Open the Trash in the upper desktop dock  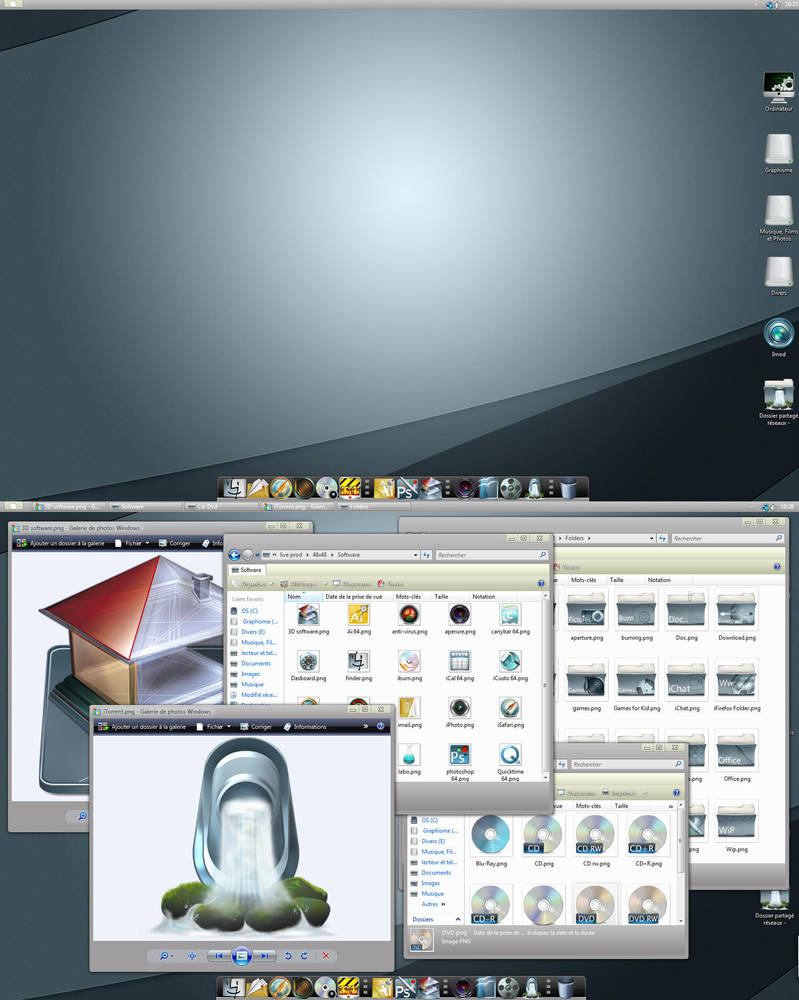point(568,489)
